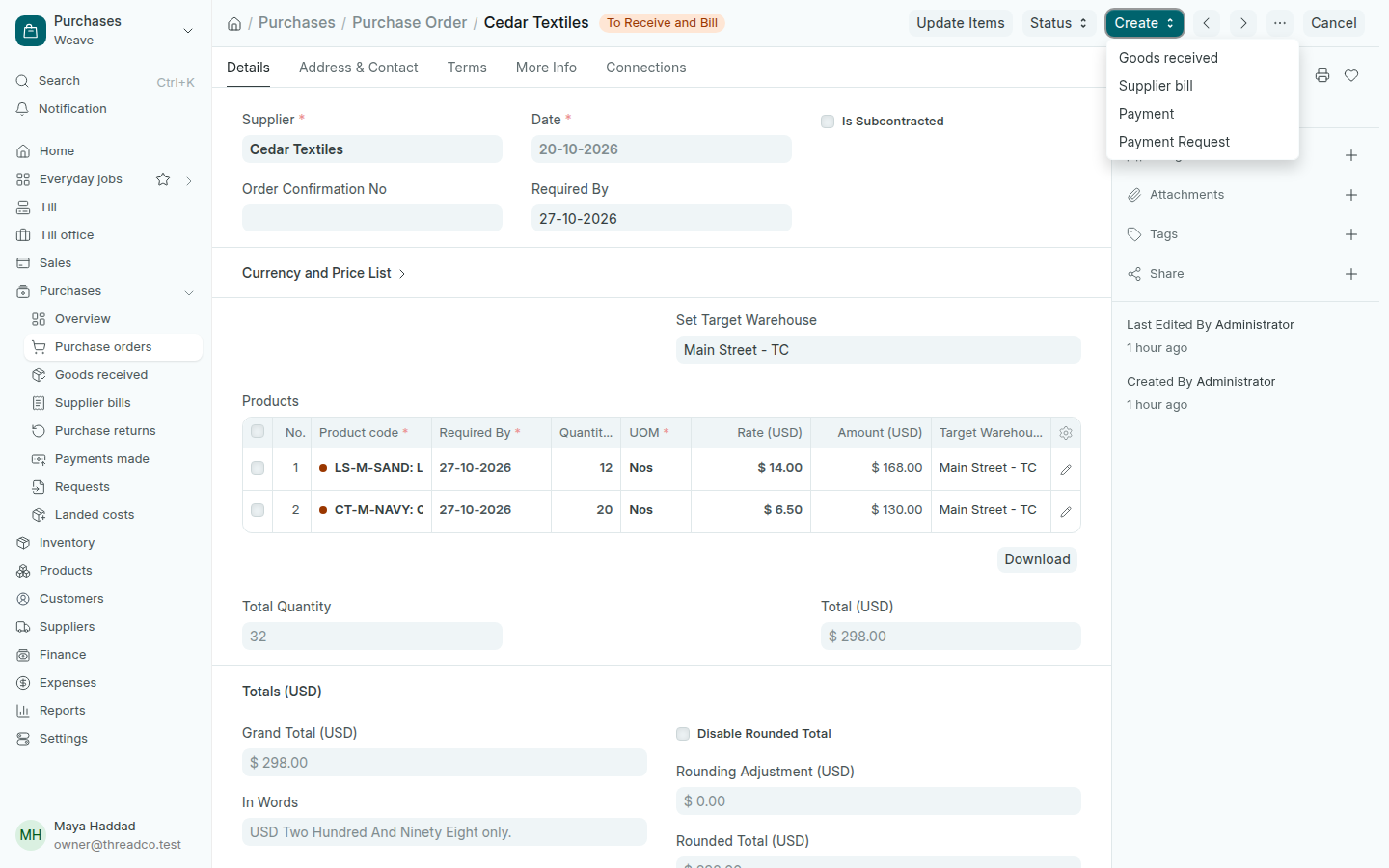Collapse the Purchases sidebar group
The image size is (1389, 868).
[x=189, y=292]
